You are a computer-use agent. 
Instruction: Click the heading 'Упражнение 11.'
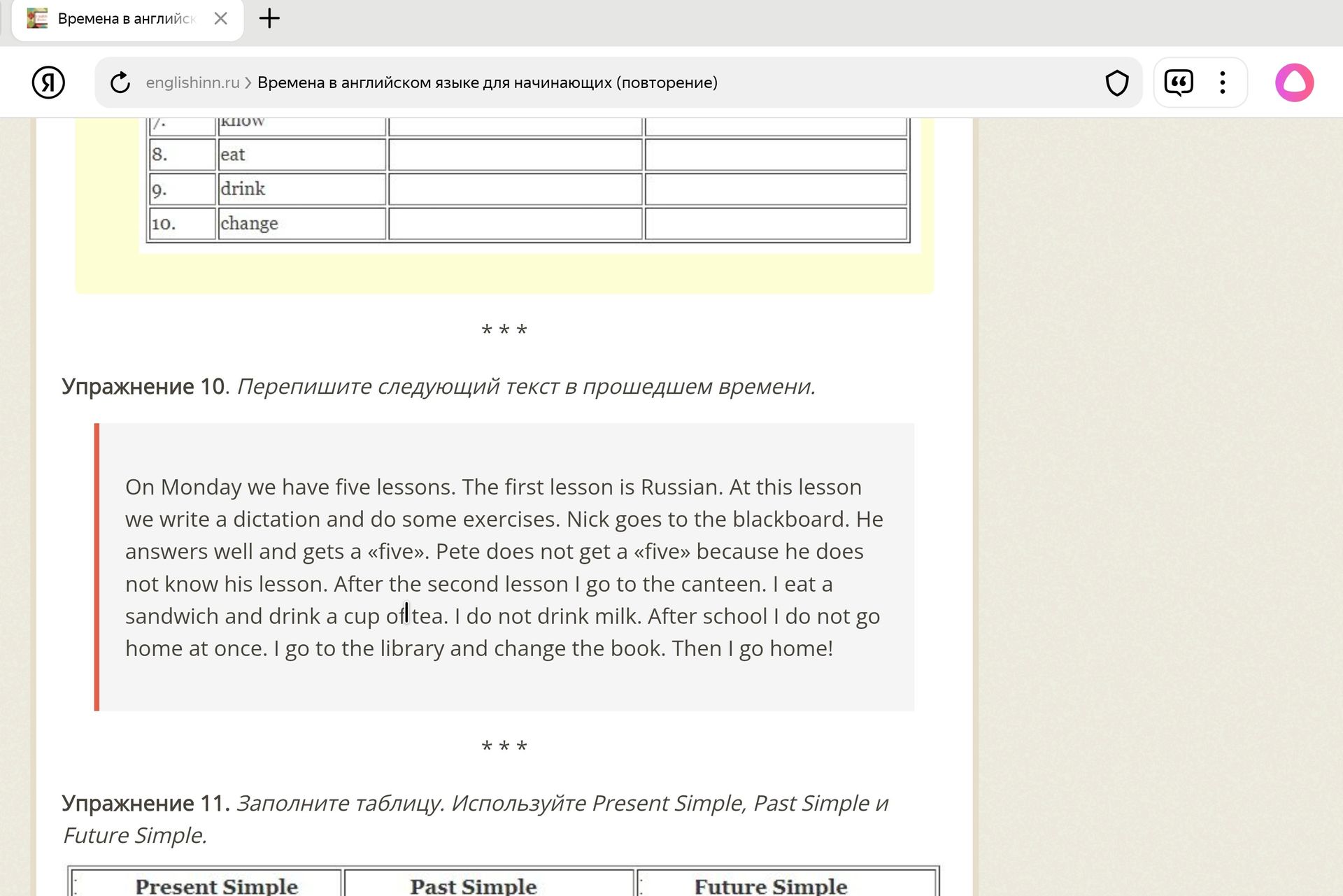(145, 803)
